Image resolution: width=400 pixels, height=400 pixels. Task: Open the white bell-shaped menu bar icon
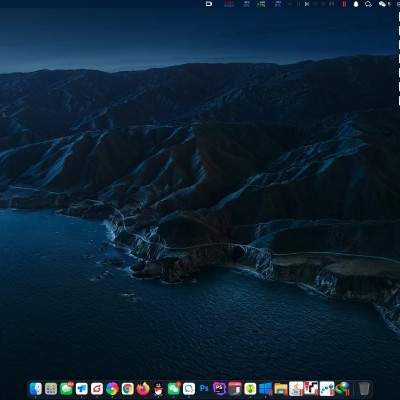pyautogui.click(x=356, y=4)
